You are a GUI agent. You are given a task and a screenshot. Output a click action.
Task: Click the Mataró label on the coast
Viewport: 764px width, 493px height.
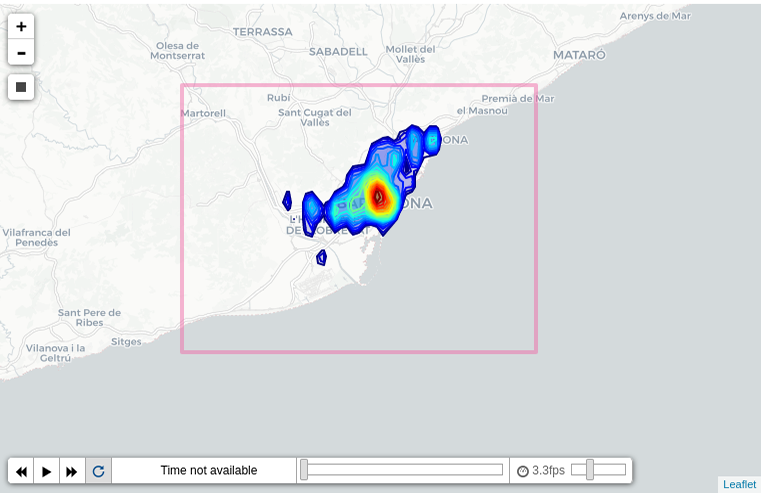579,55
